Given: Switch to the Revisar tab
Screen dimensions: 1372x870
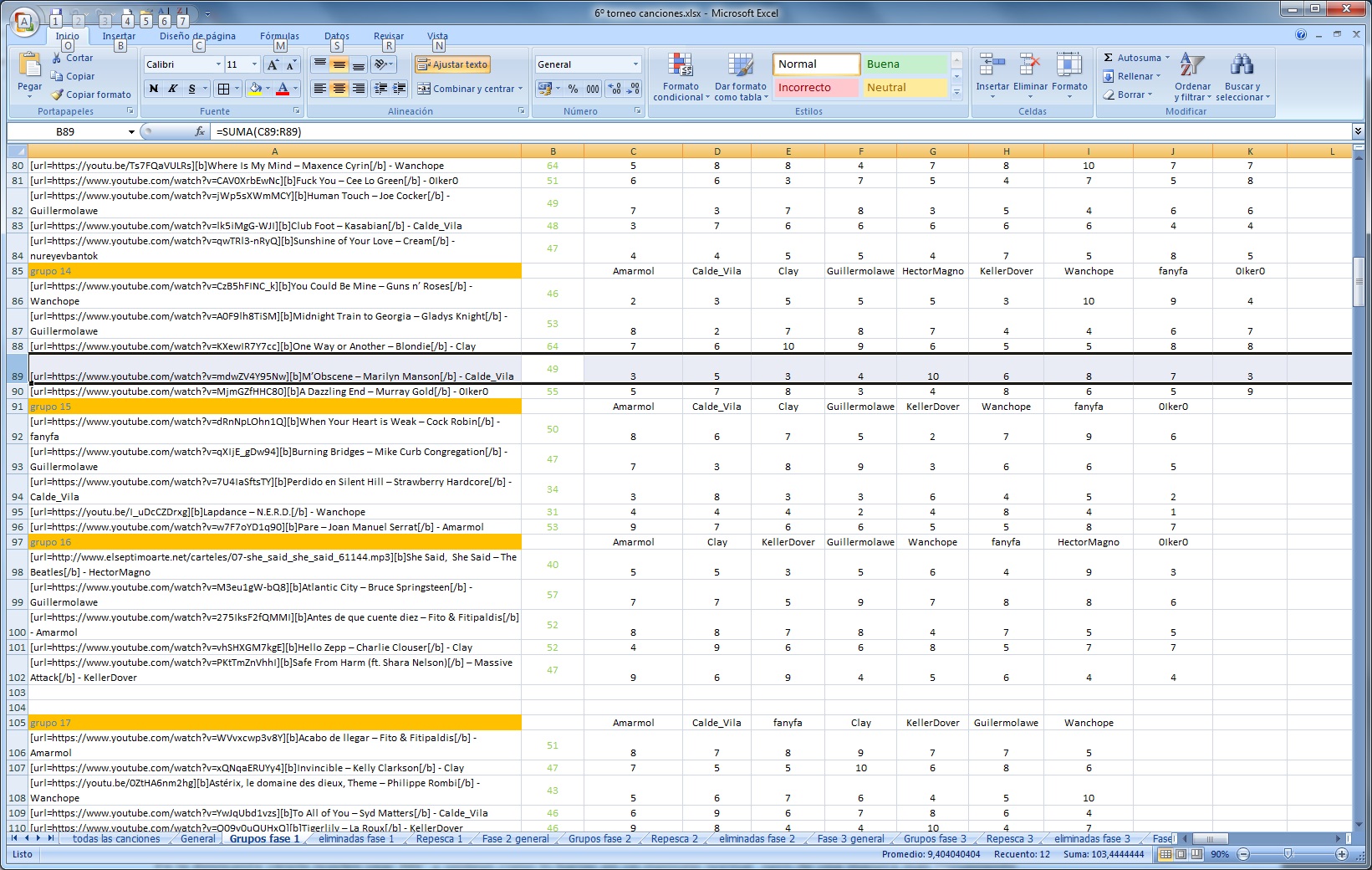Looking at the screenshot, I should coord(389,36).
